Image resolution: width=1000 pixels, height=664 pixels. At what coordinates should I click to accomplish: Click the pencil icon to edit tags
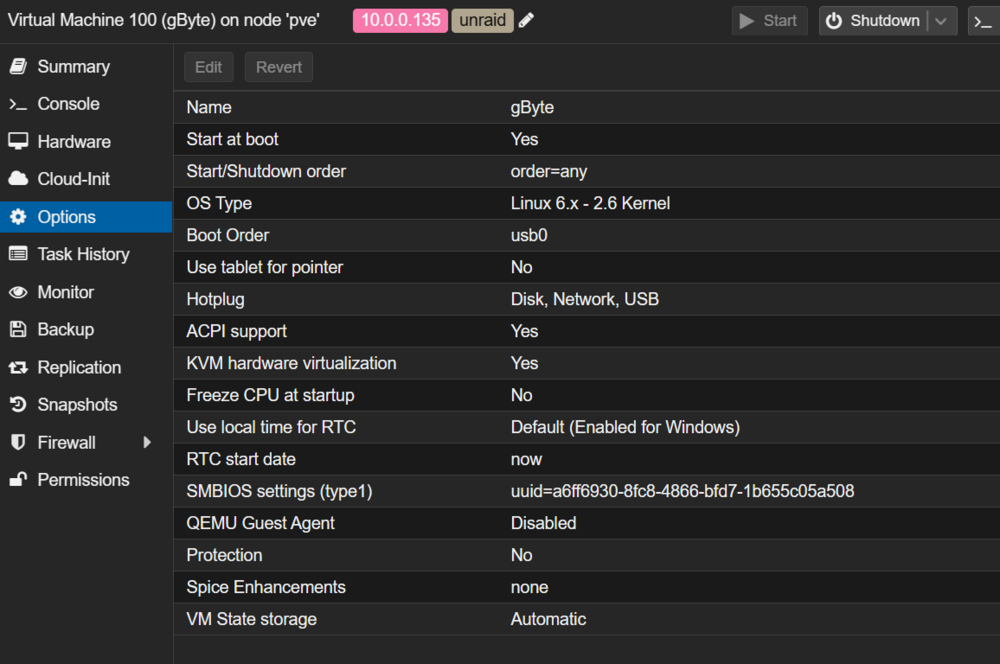526,20
